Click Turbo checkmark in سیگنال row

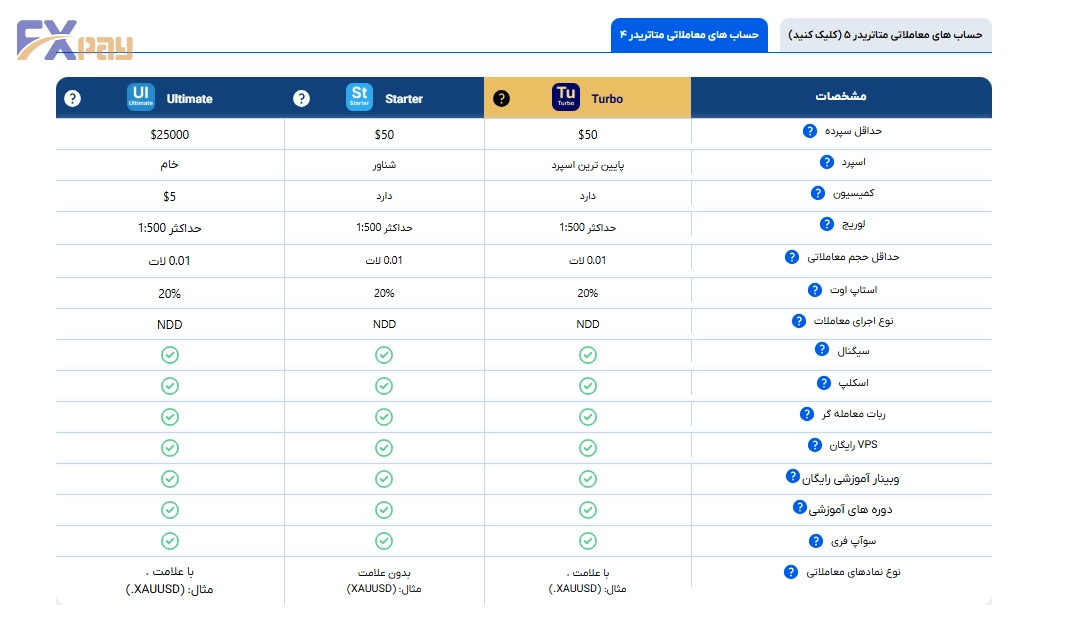588,355
